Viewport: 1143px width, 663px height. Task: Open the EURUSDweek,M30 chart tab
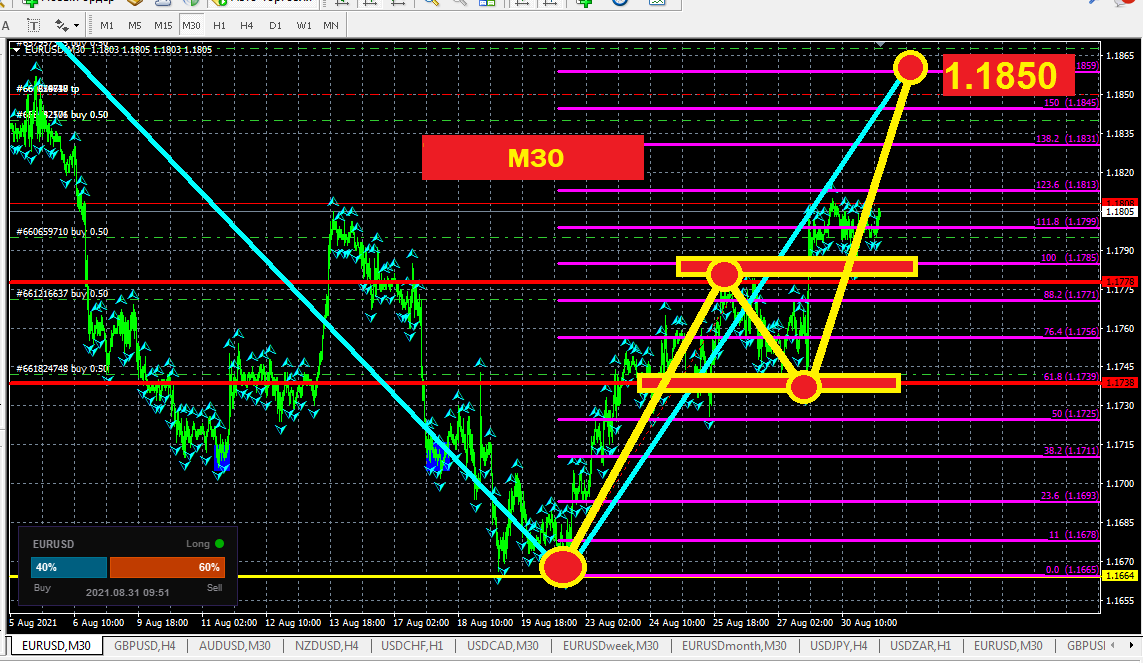611,646
